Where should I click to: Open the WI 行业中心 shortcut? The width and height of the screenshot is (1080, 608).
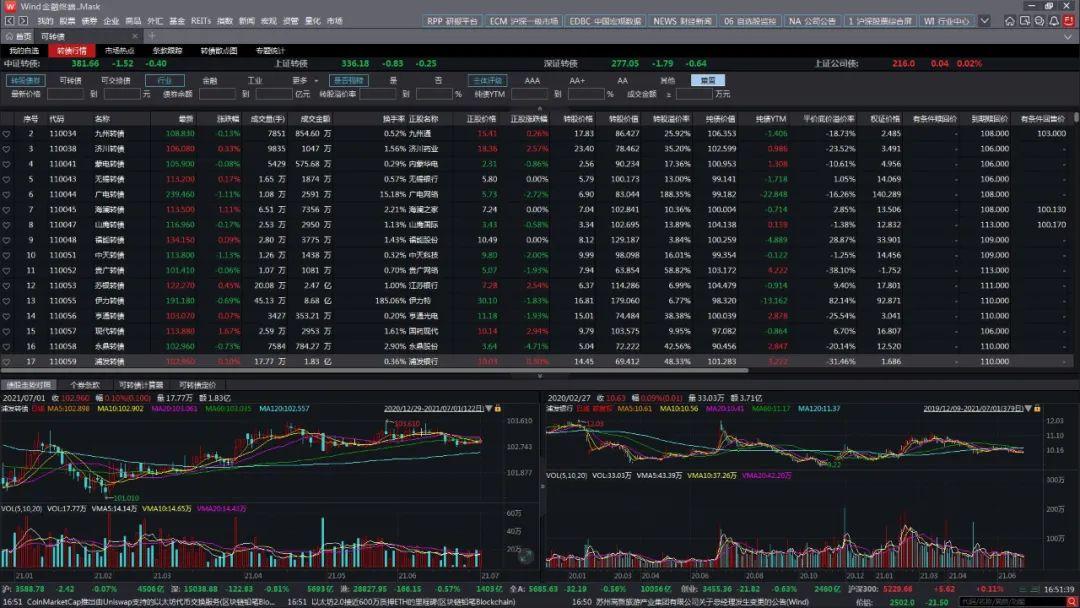click(x=946, y=21)
